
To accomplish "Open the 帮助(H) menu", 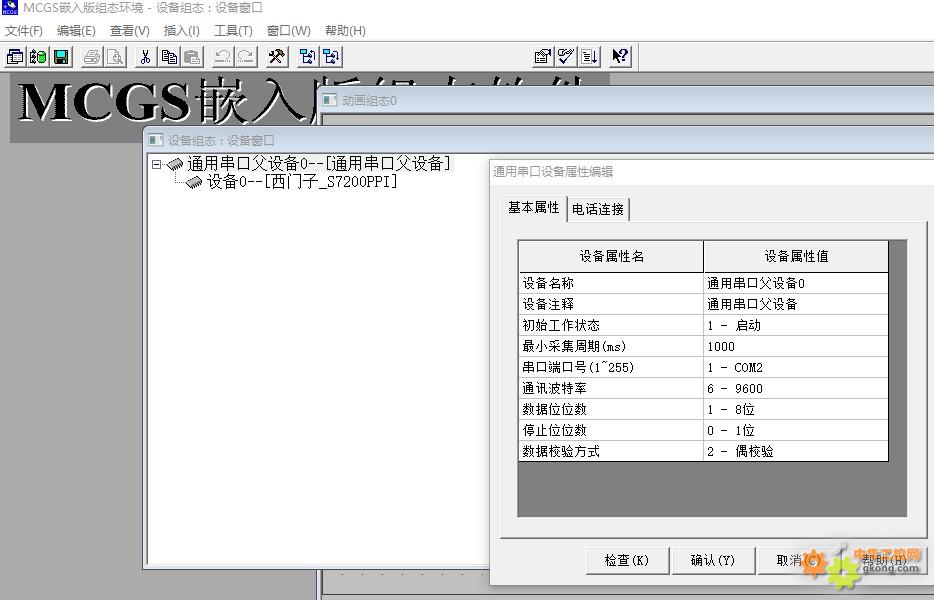I will [345, 30].
